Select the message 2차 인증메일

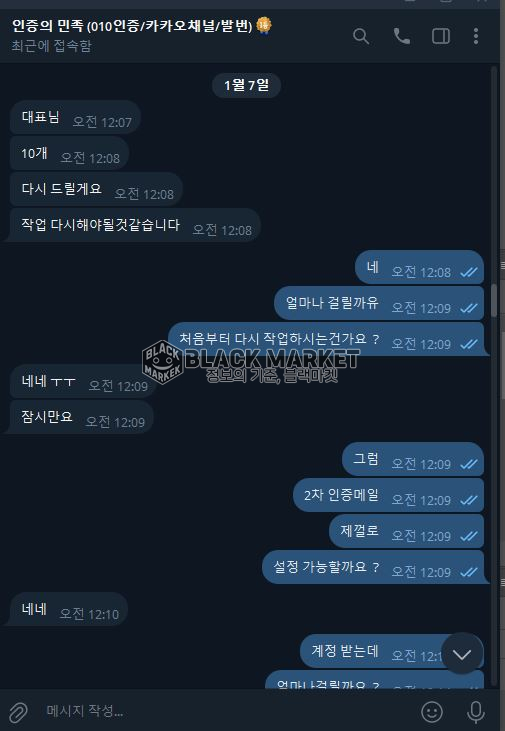click(388, 496)
